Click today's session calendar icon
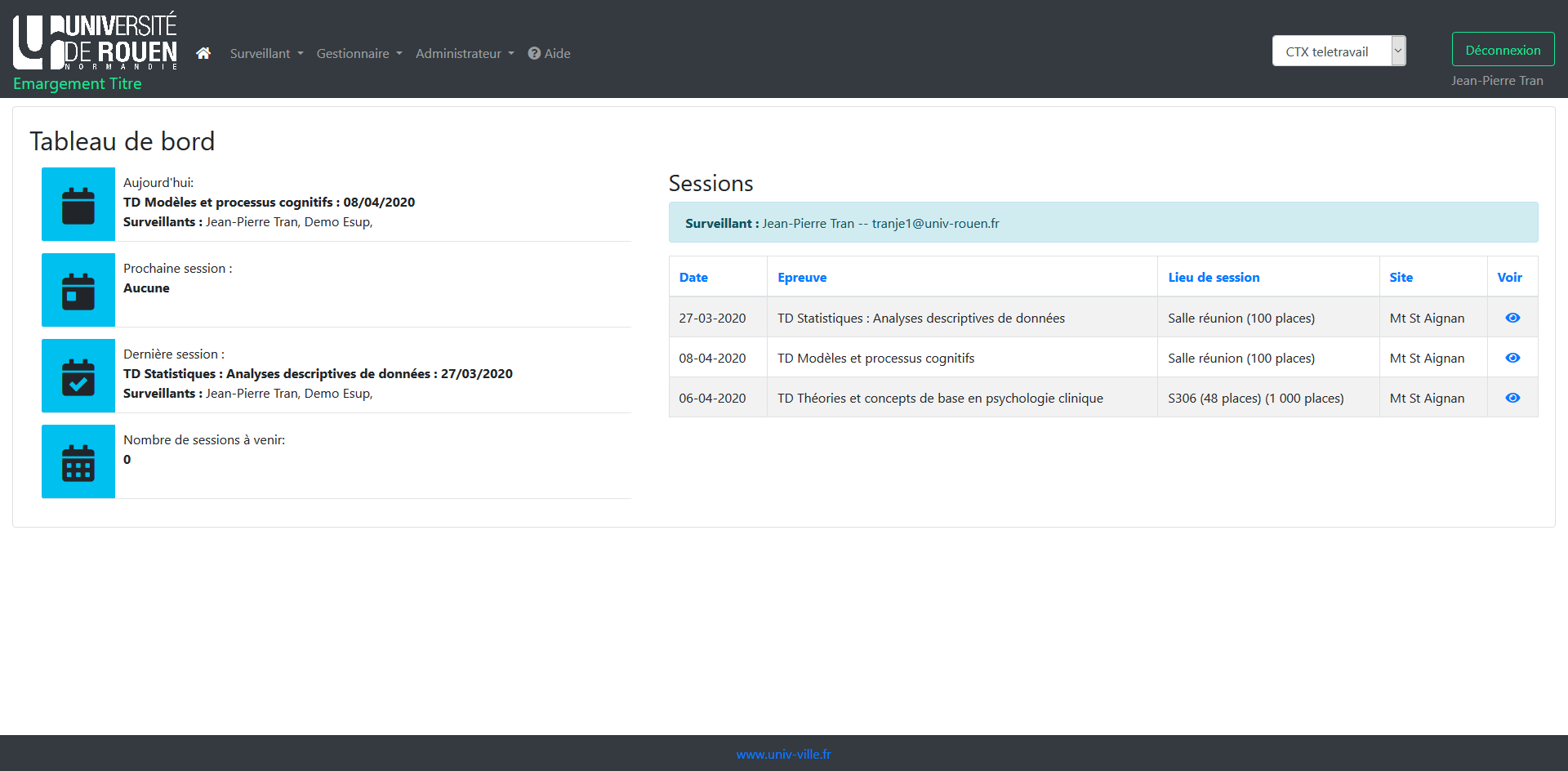 click(78, 205)
